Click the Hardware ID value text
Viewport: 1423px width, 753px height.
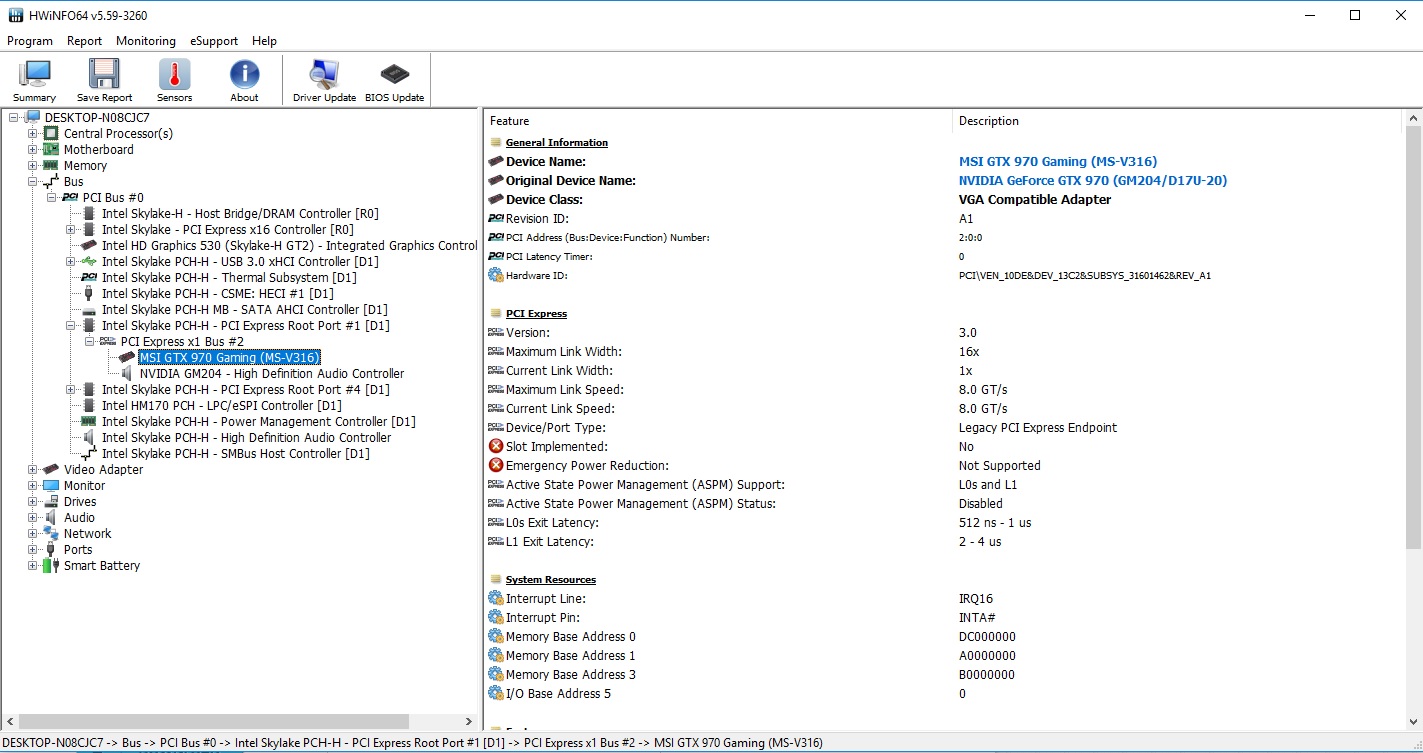pos(1085,276)
